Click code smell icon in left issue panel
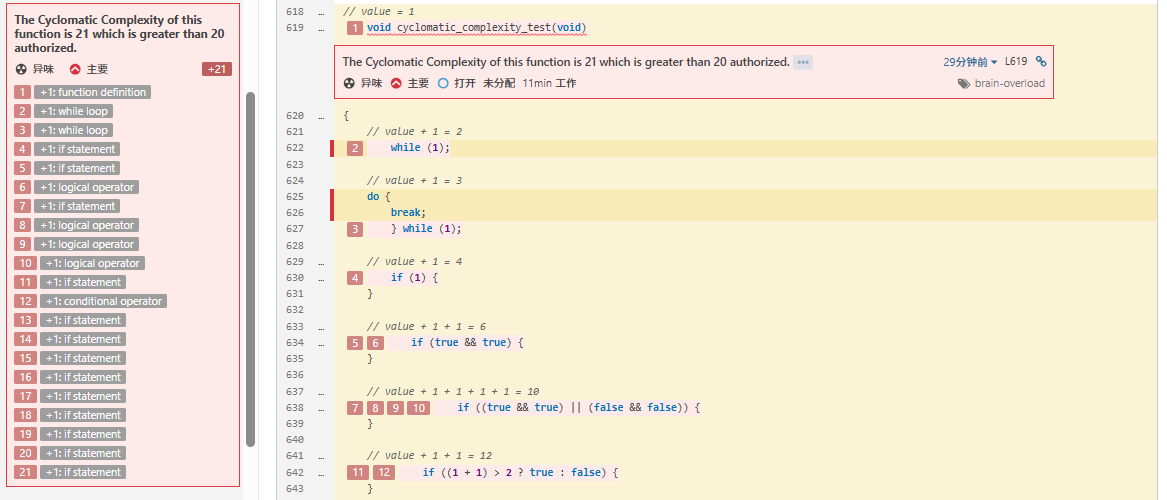Viewport: 1167px width, 500px height. tap(21, 69)
